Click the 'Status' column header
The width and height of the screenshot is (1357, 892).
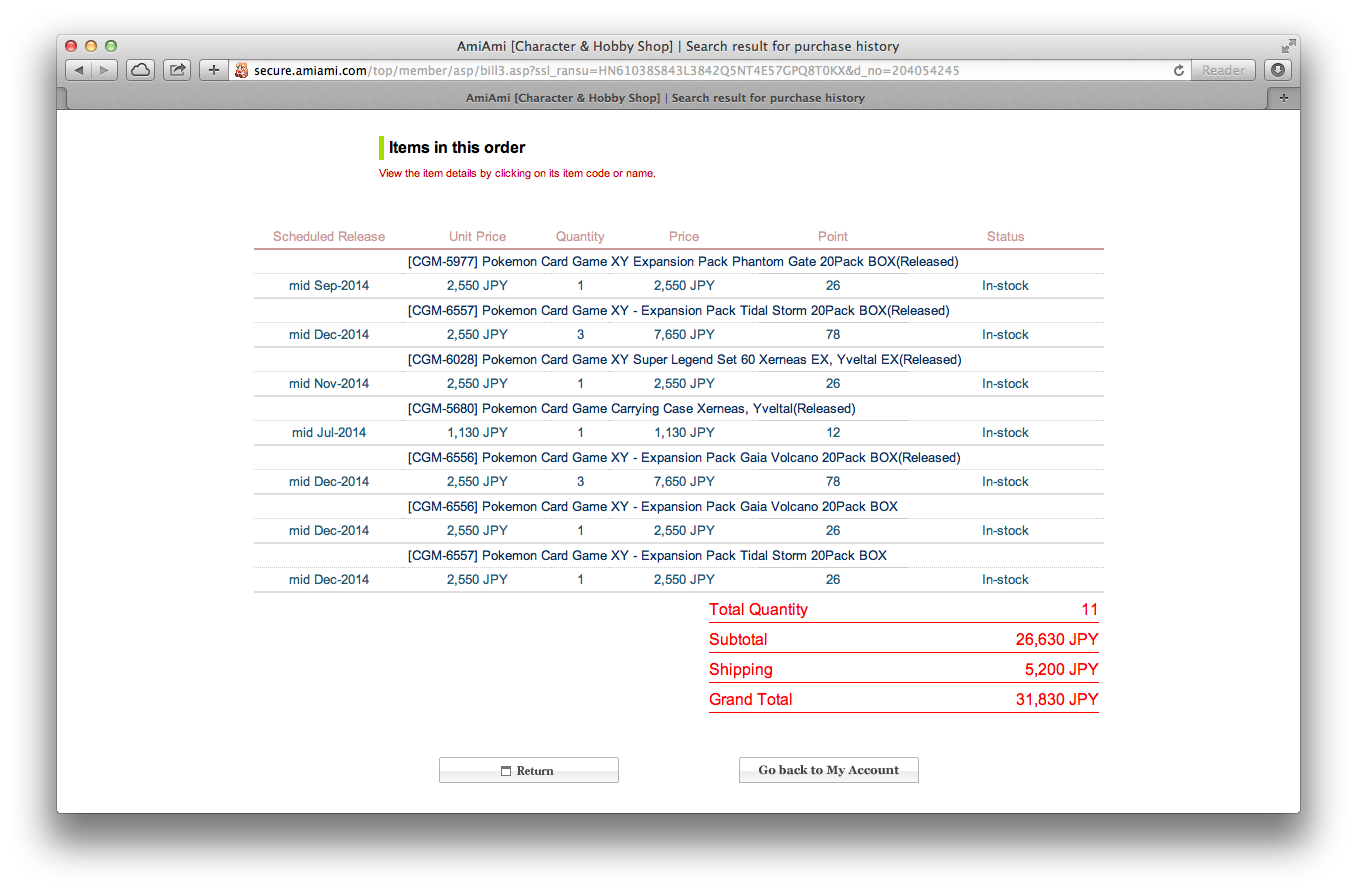coord(1005,237)
